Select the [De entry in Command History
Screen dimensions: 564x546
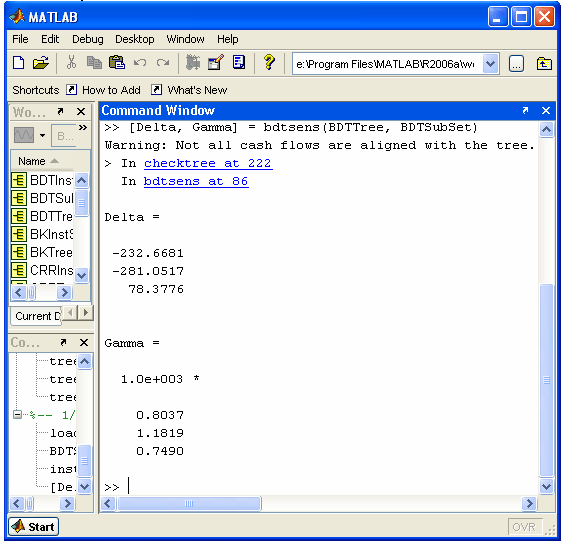pos(63,487)
